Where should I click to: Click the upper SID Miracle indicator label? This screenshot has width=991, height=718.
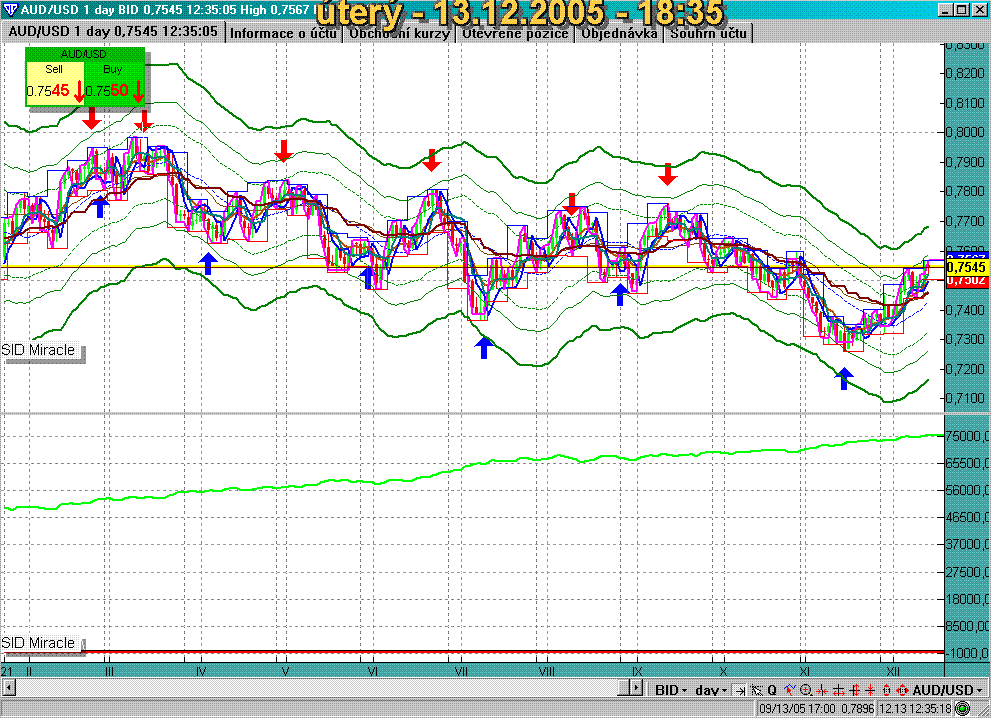pos(40,352)
